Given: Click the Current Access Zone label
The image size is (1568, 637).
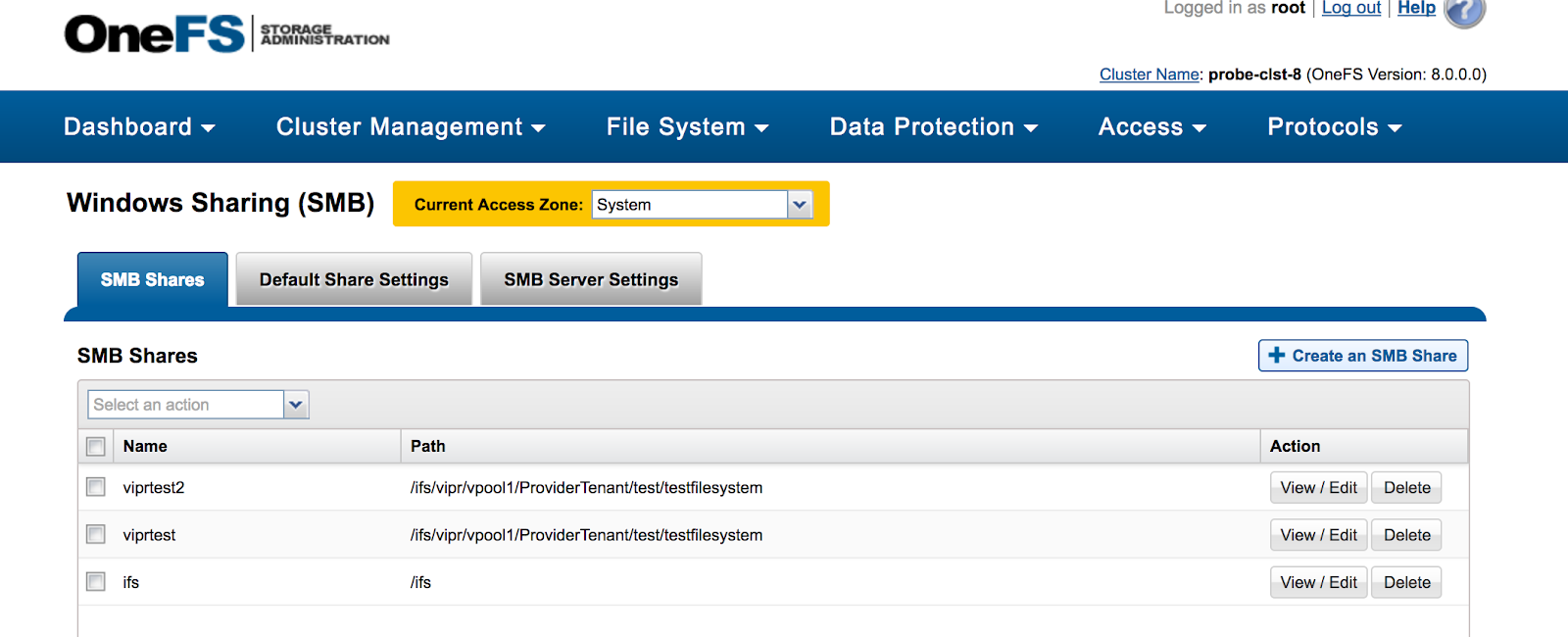Looking at the screenshot, I should [x=499, y=205].
